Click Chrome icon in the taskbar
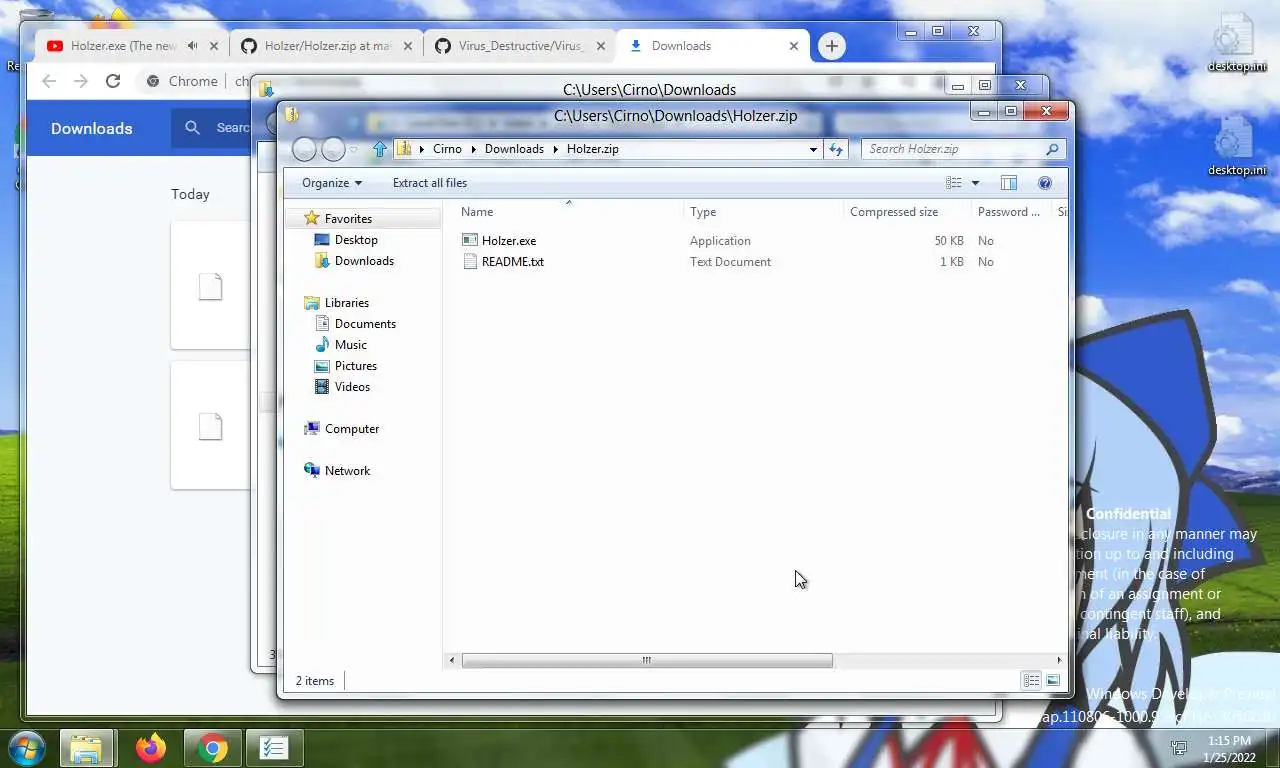The width and height of the screenshot is (1280, 768). tap(212, 748)
